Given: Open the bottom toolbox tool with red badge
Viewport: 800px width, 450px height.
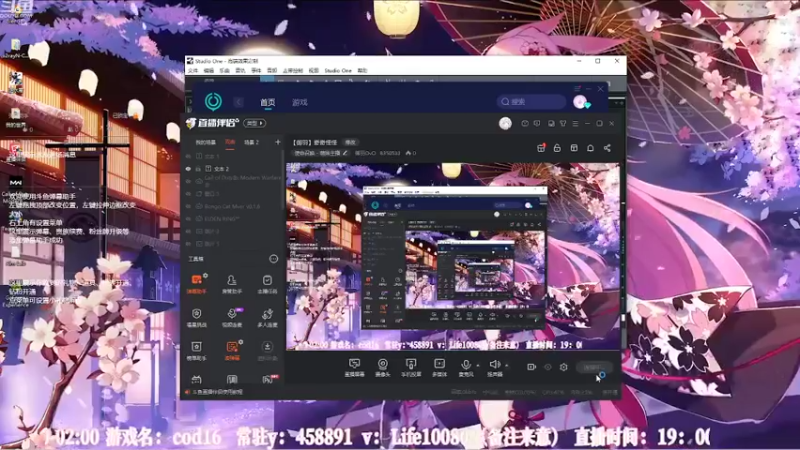Looking at the screenshot, I should click(x=268, y=379).
